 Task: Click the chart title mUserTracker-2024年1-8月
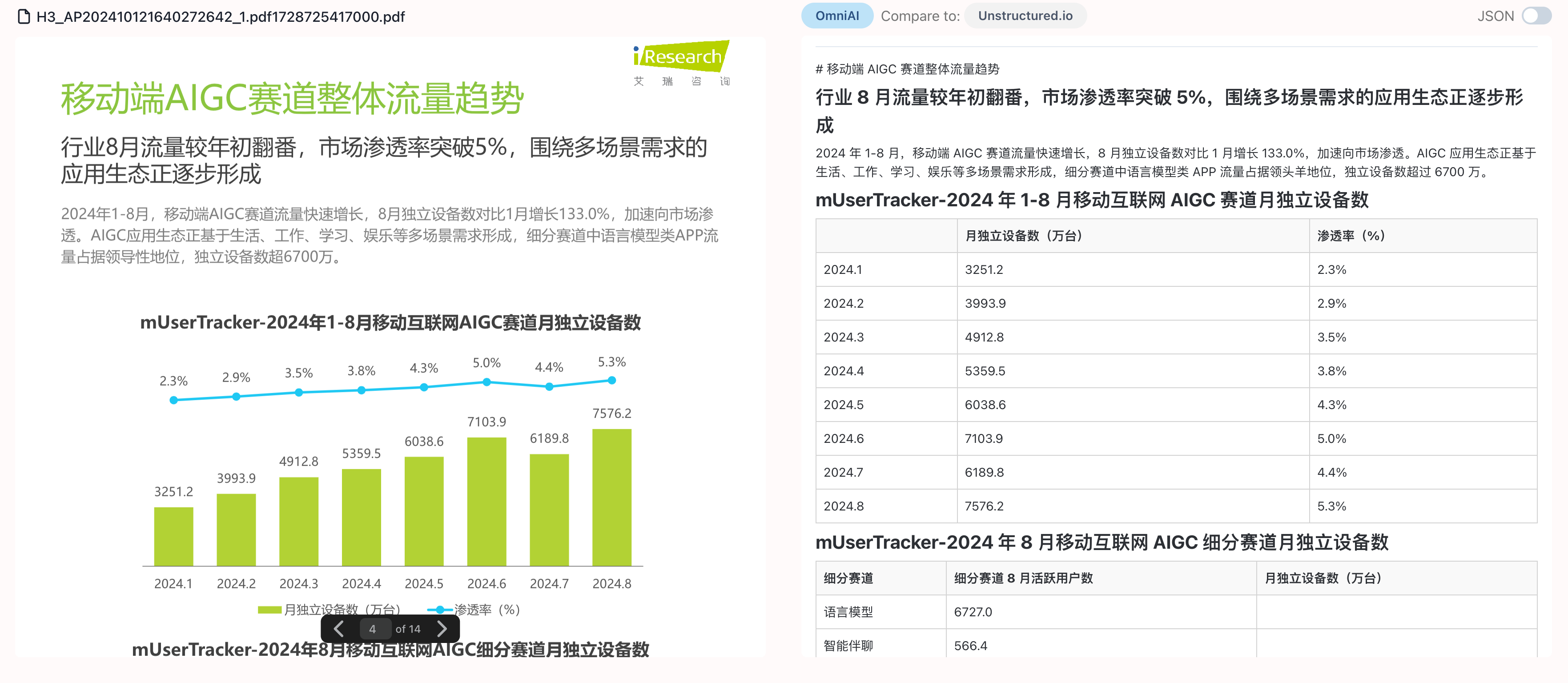pyautogui.click(x=390, y=322)
